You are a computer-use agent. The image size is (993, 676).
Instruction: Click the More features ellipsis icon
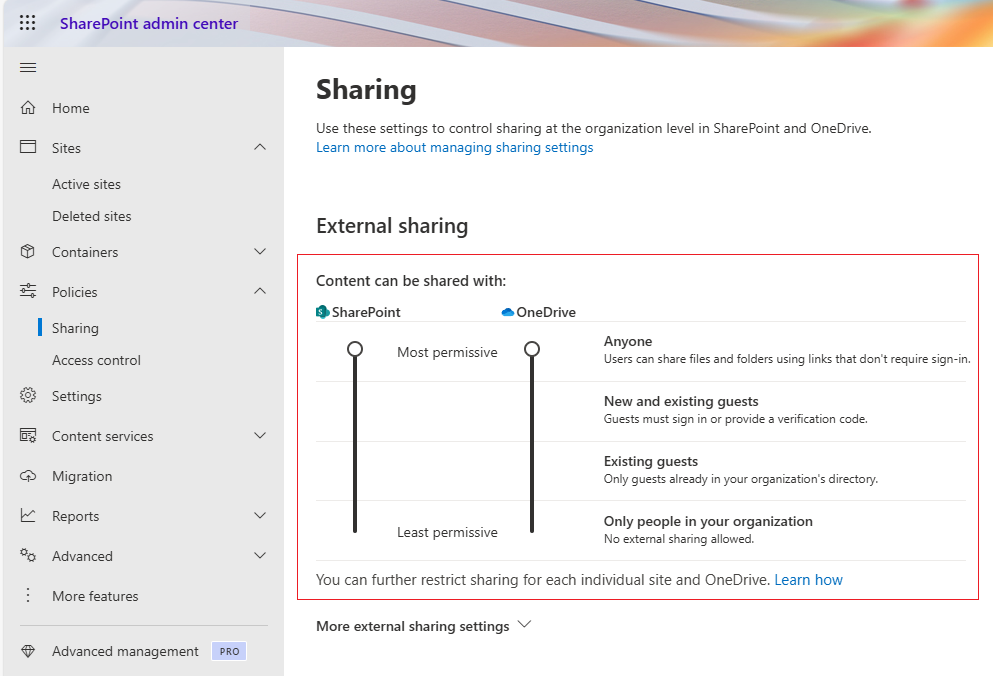29,595
